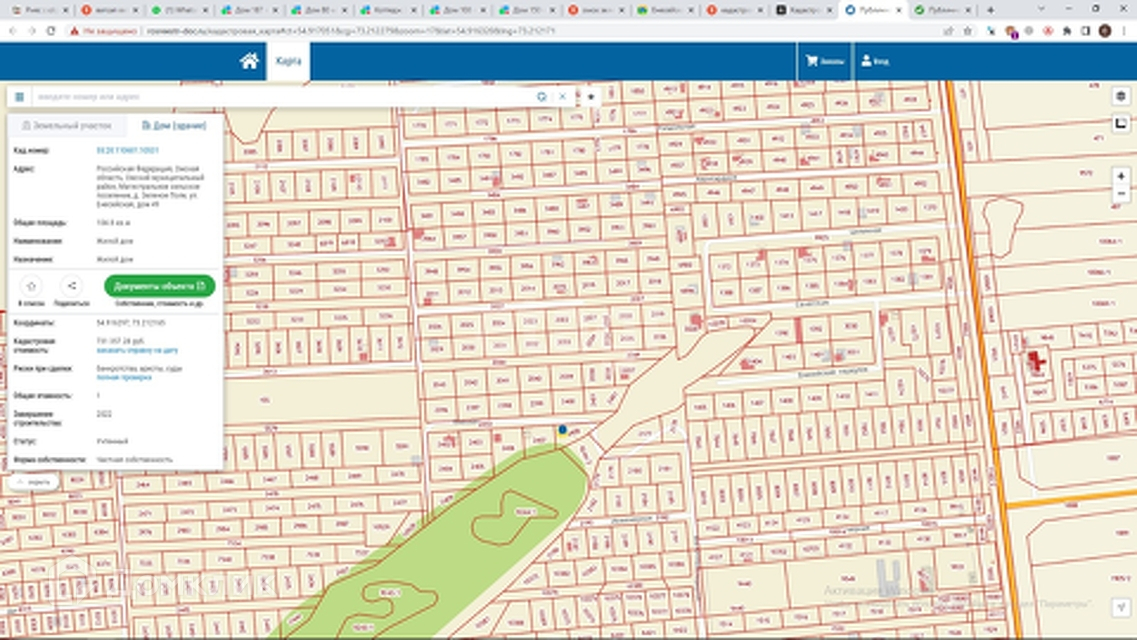Follow the Заказать справку на дату link
Image resolution: width=1137 pixels, height=640 pixels.
[137, 350]
